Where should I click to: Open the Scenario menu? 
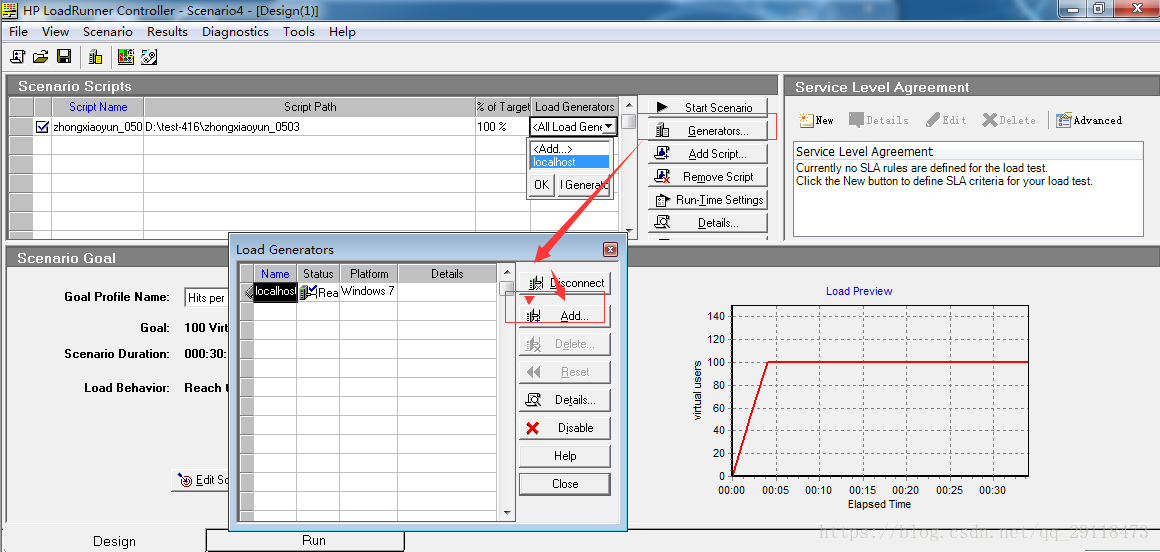(x=108, y=32)
